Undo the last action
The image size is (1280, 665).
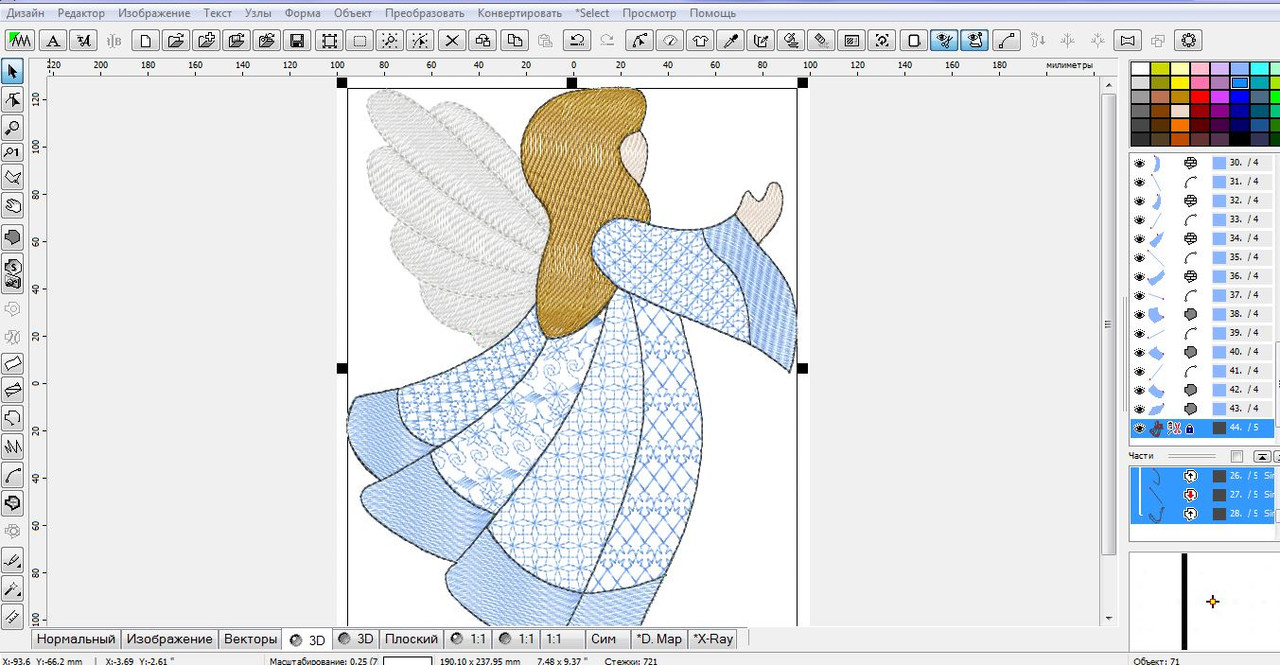pos(576,41)
